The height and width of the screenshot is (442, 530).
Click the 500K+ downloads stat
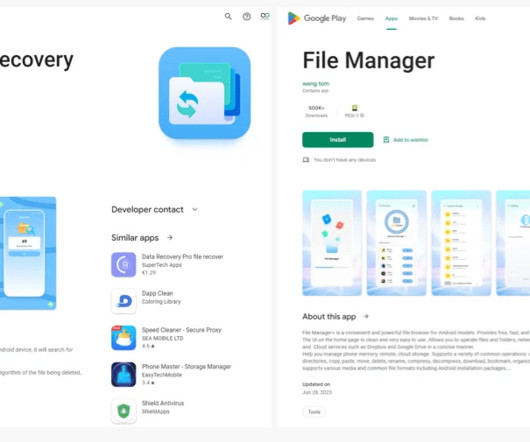coord(316,111)
